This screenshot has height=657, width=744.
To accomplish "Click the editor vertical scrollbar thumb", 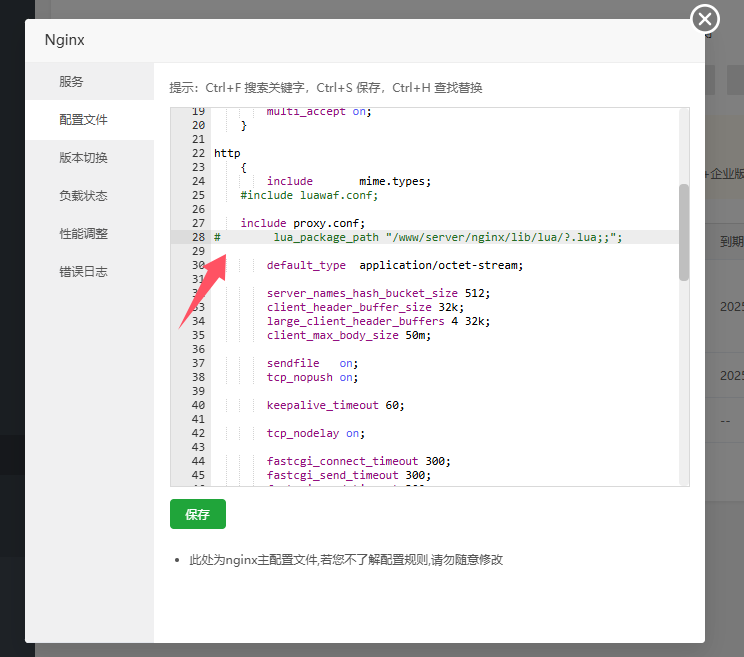I will [x=684, y=232].
